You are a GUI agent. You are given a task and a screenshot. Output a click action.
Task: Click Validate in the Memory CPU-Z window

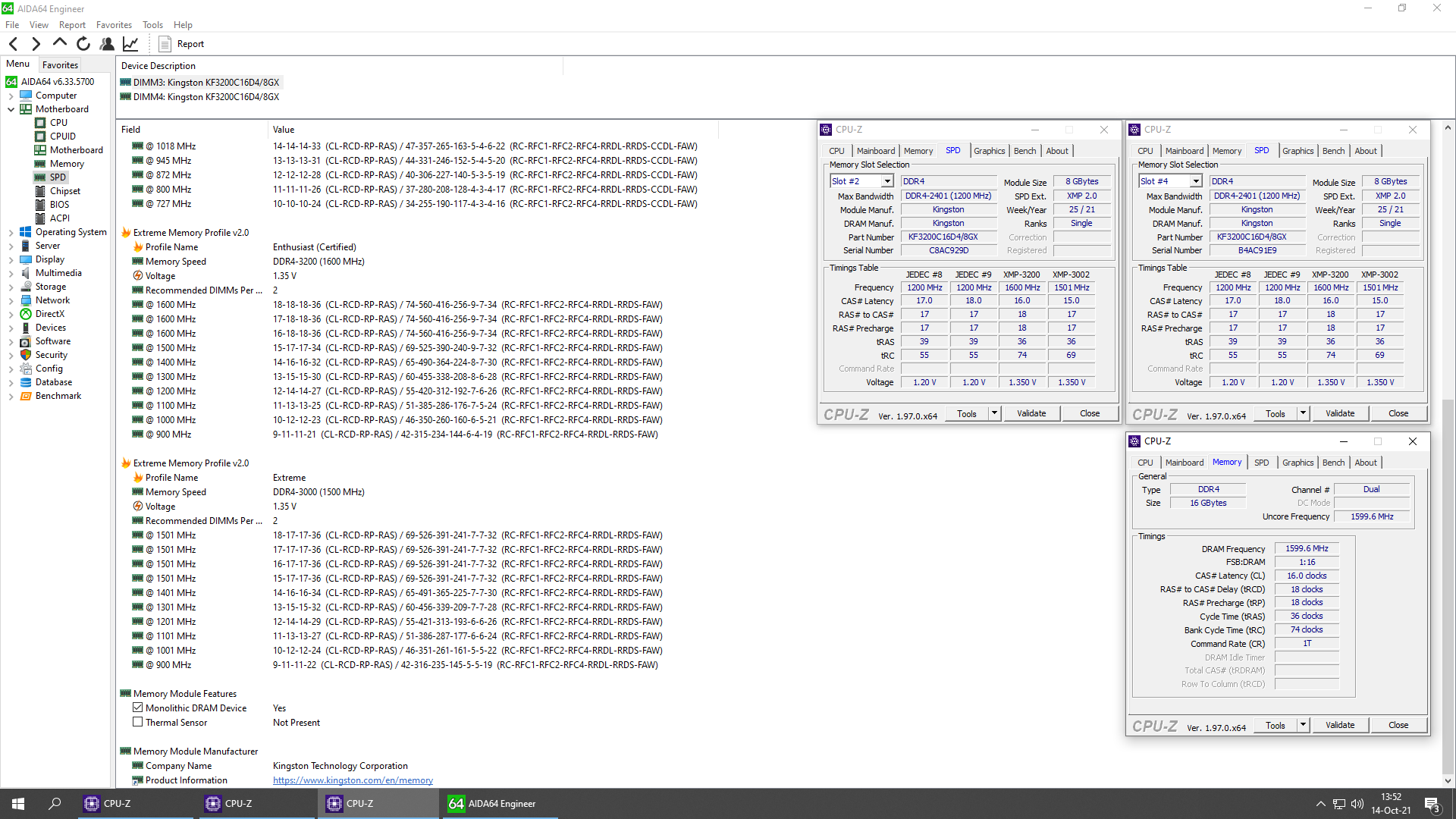(1339, 725)
